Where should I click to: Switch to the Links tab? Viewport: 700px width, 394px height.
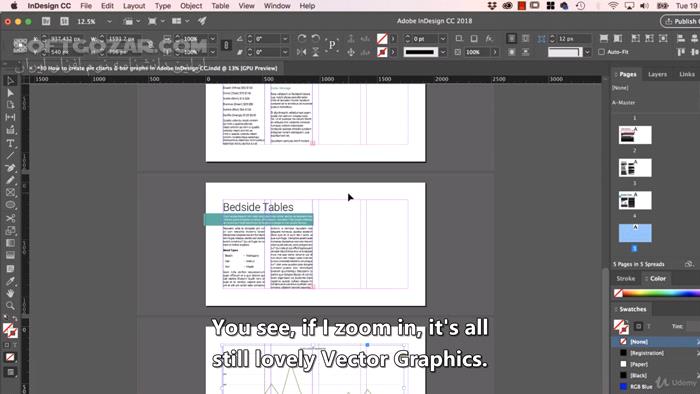click(687, 75)
